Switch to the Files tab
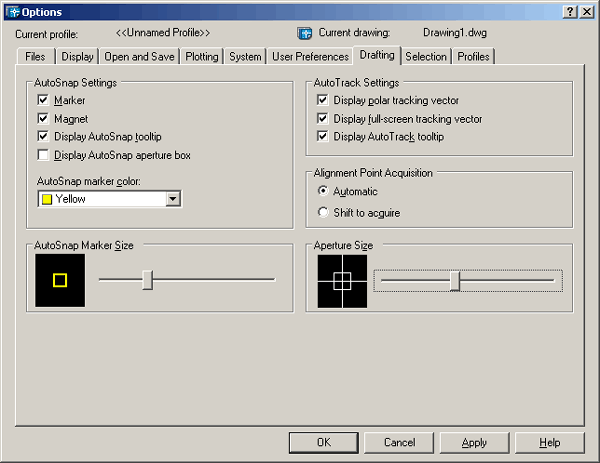 point(35,57)
